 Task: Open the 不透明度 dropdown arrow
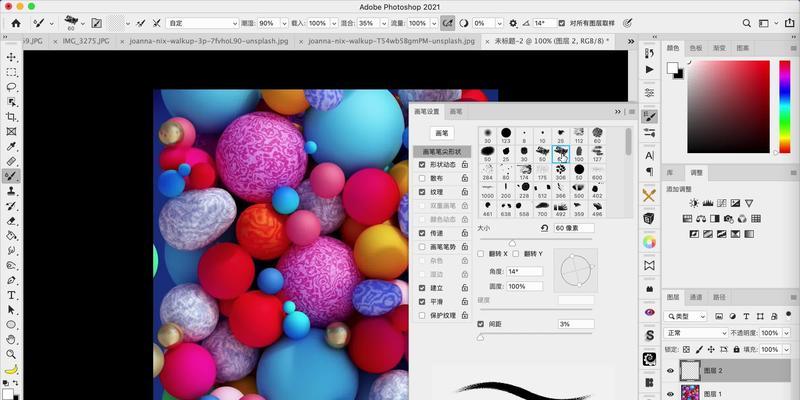788,333
